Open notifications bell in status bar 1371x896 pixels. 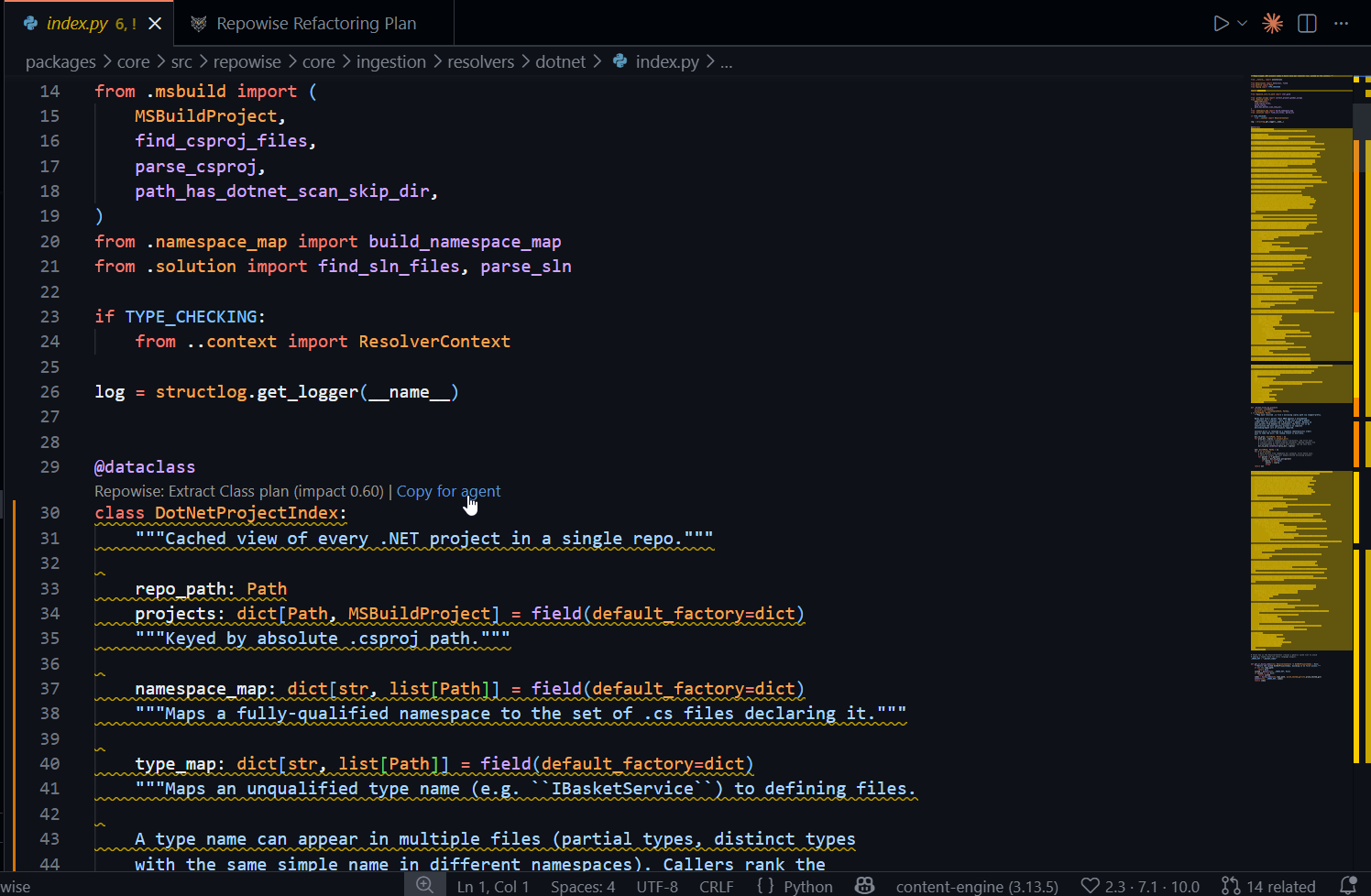point(1348,885)
